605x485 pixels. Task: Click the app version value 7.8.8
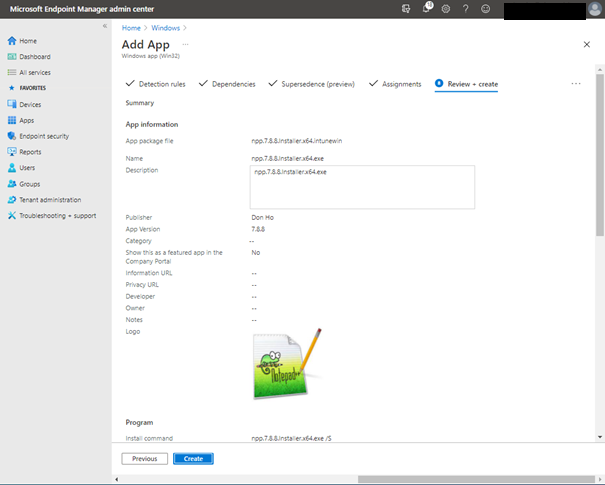(x=258, y=229)
